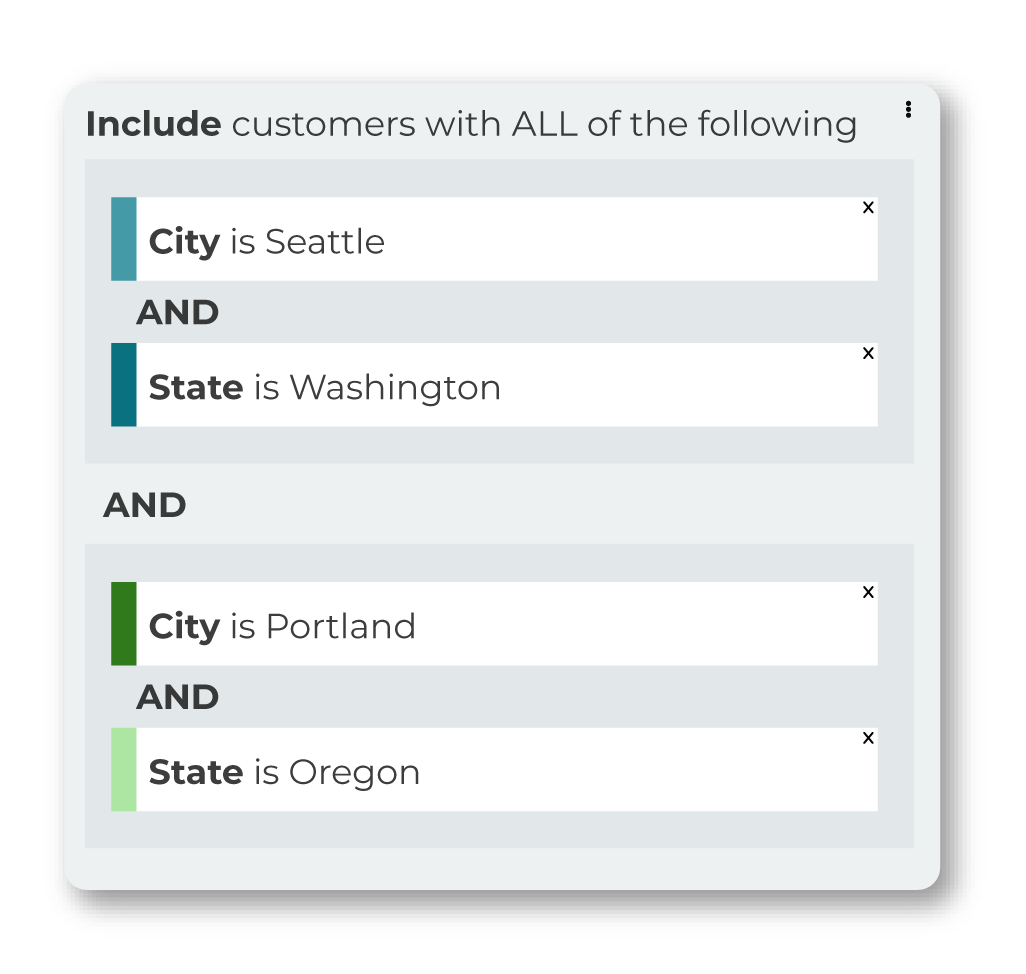The width and height of the screenshot is (1026, 974).
Task: Click the dark teal swatch beside State is Washington
Action: tap(124, 385)
